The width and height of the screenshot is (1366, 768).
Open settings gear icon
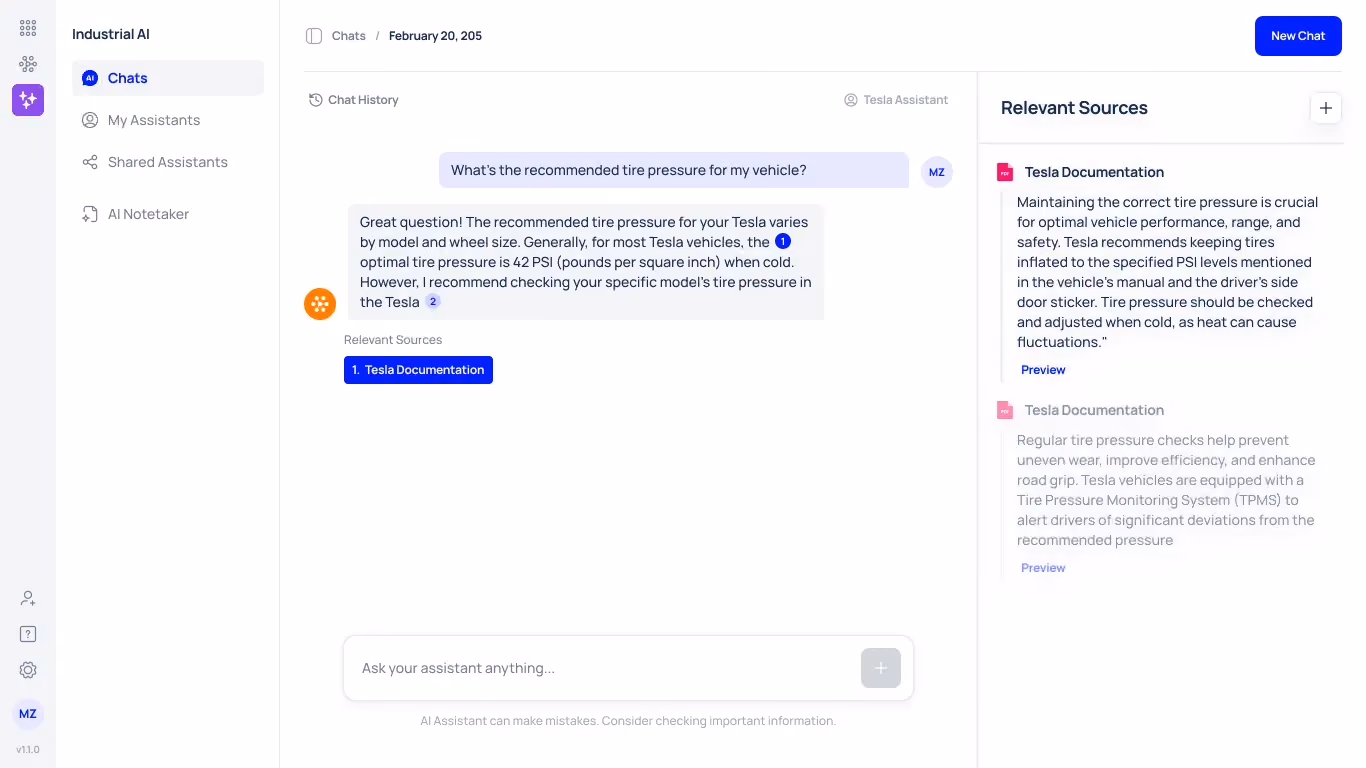pos(28,670)
